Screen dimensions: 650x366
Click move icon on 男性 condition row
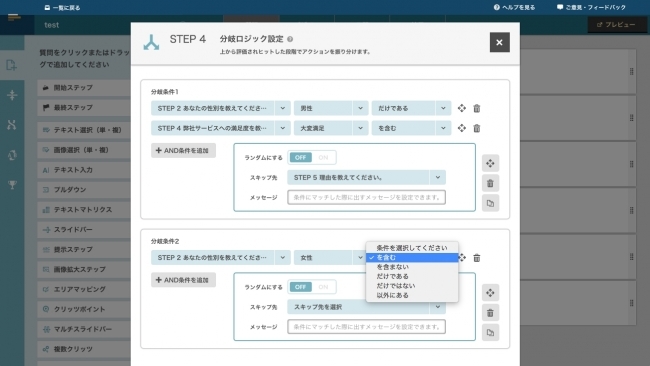click(x=461, y=108)
